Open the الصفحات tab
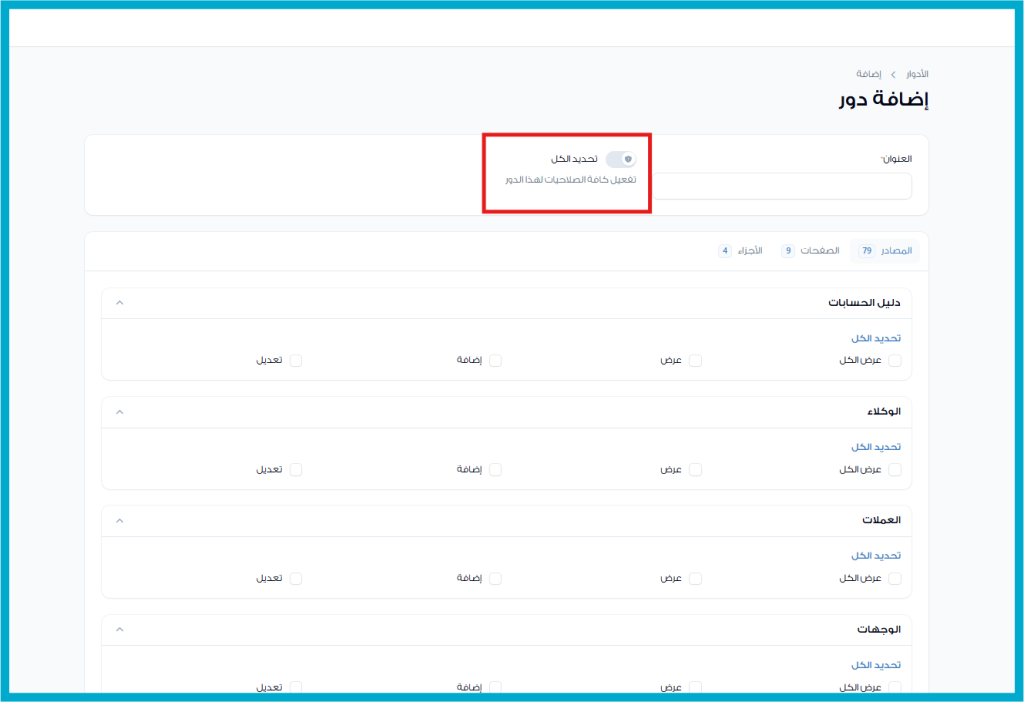The height and width of the screenshot is (702, 1024). (809, 251)
